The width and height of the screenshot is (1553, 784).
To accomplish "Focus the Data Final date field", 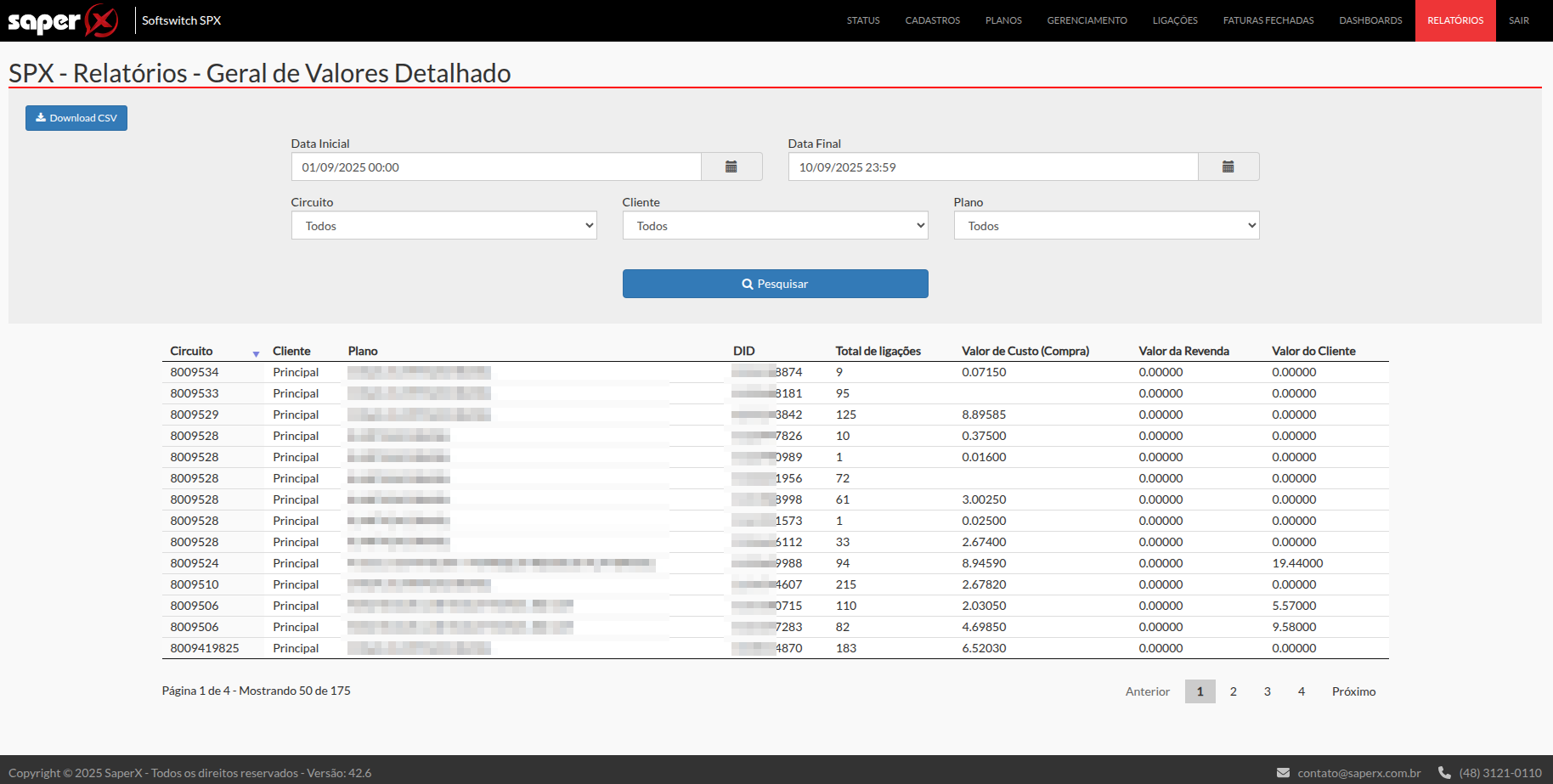I will [x=993, y=166].
